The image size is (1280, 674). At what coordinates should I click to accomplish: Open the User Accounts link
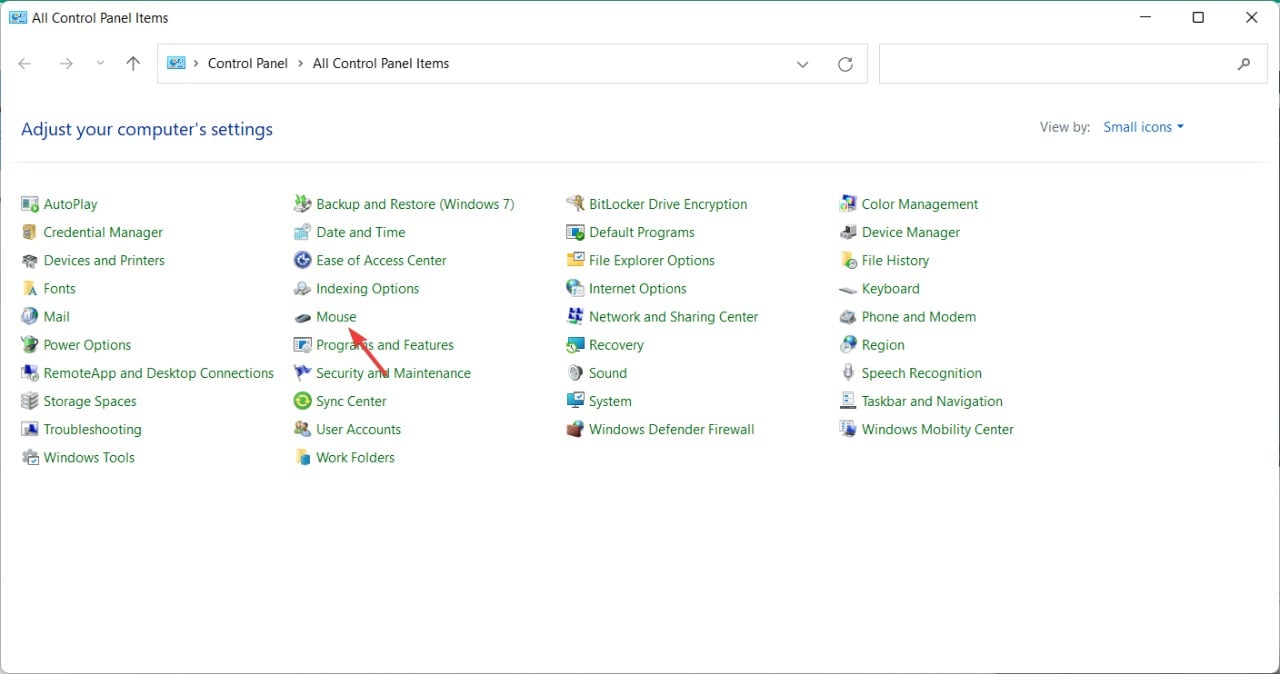coord(358,430)
